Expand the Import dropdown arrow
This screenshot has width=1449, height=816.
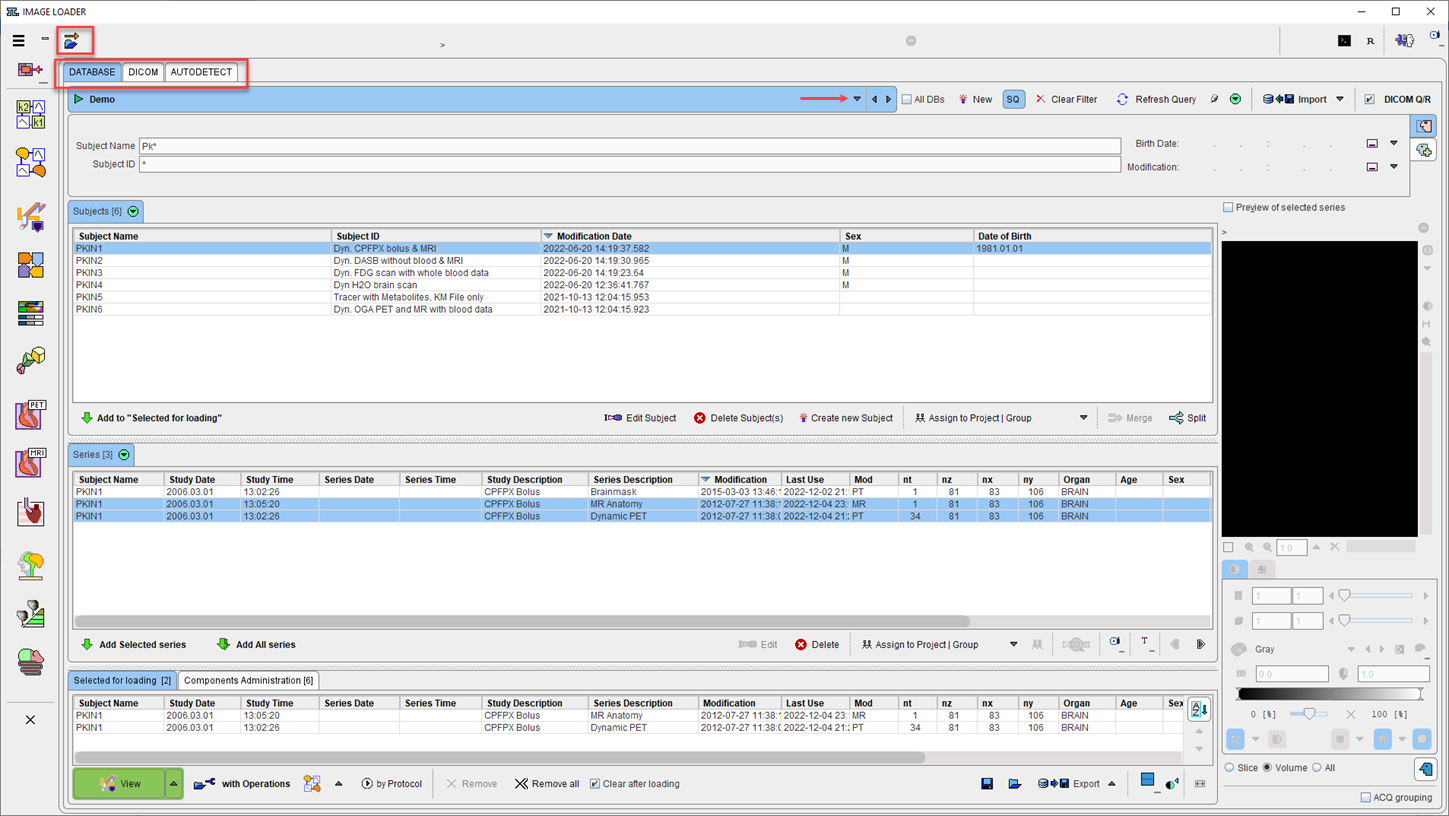[x=1340, y=99]
